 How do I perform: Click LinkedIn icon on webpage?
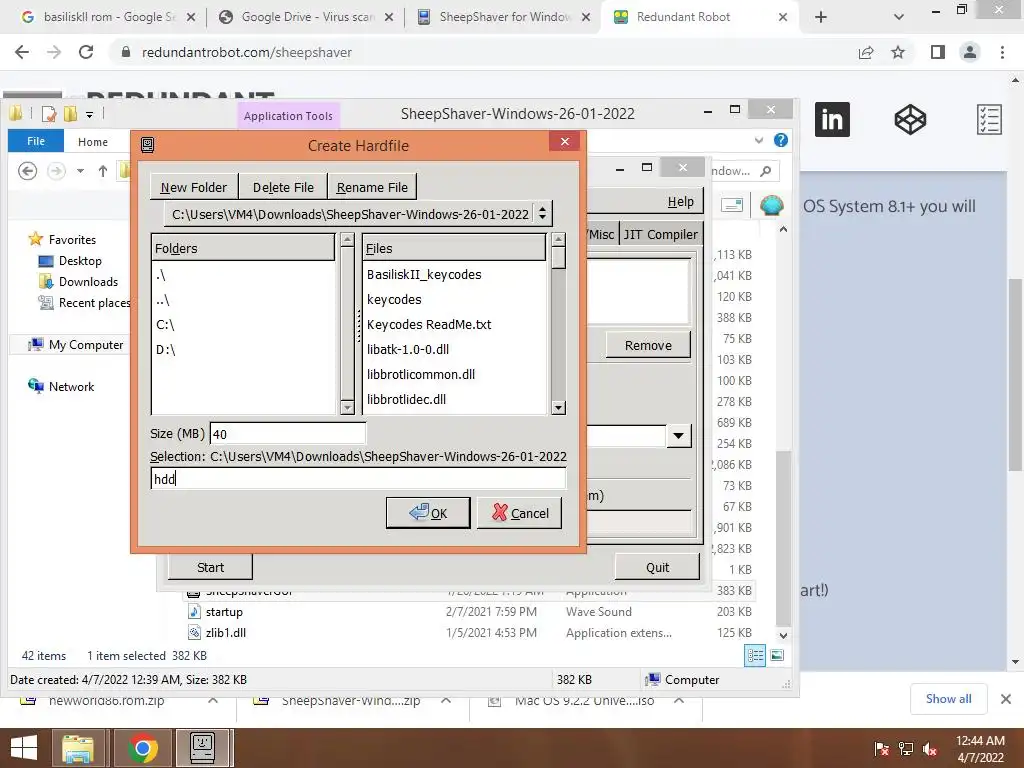click(832, 120)
